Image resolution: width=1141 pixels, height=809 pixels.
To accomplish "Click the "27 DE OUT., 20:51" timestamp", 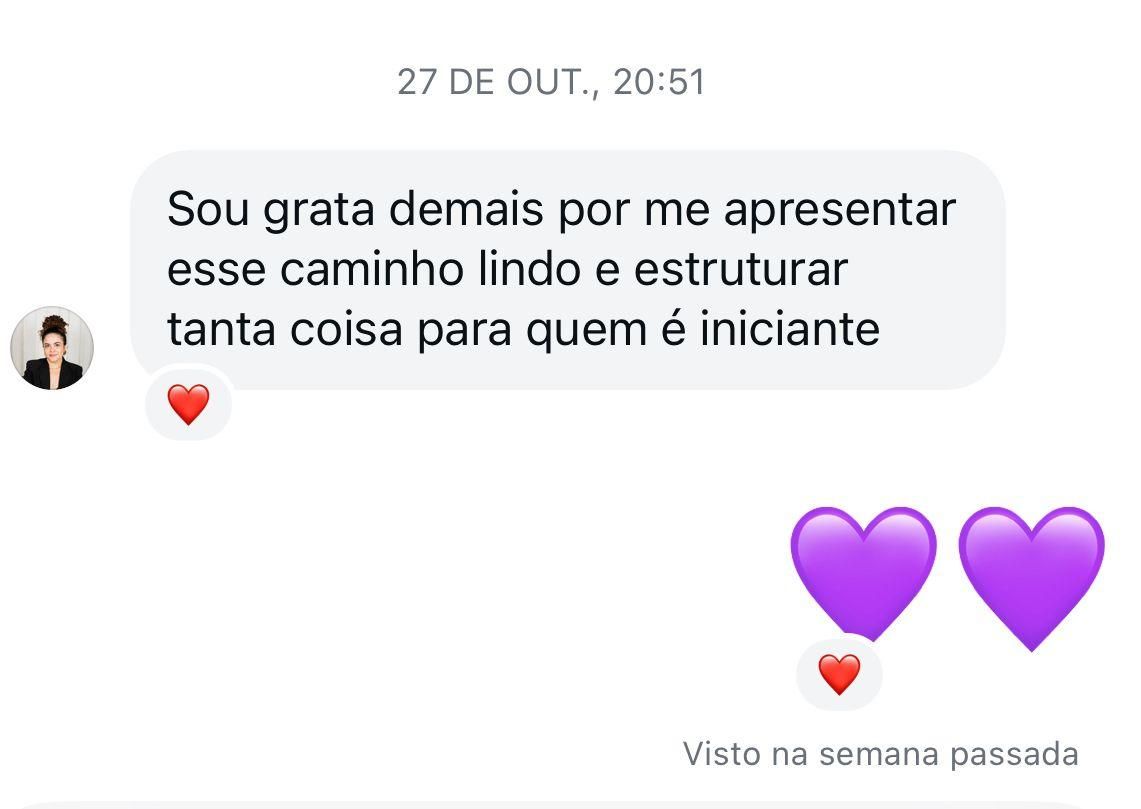I will (551, 82).
